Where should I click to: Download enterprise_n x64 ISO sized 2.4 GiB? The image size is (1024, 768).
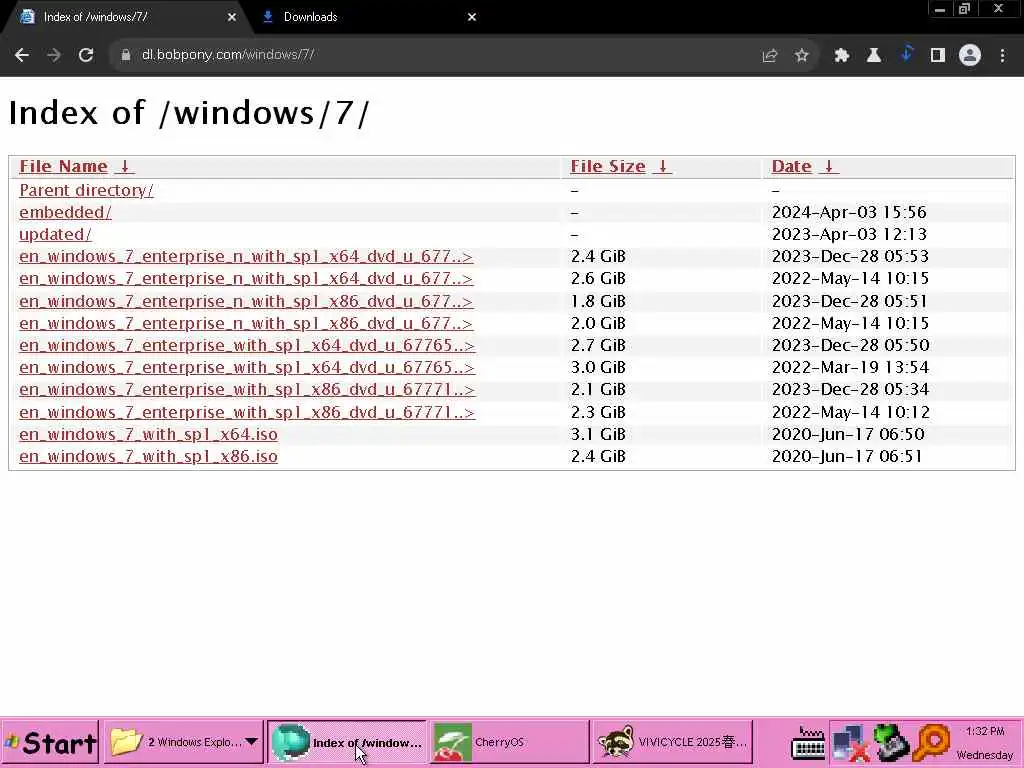(x=246, y=257)
